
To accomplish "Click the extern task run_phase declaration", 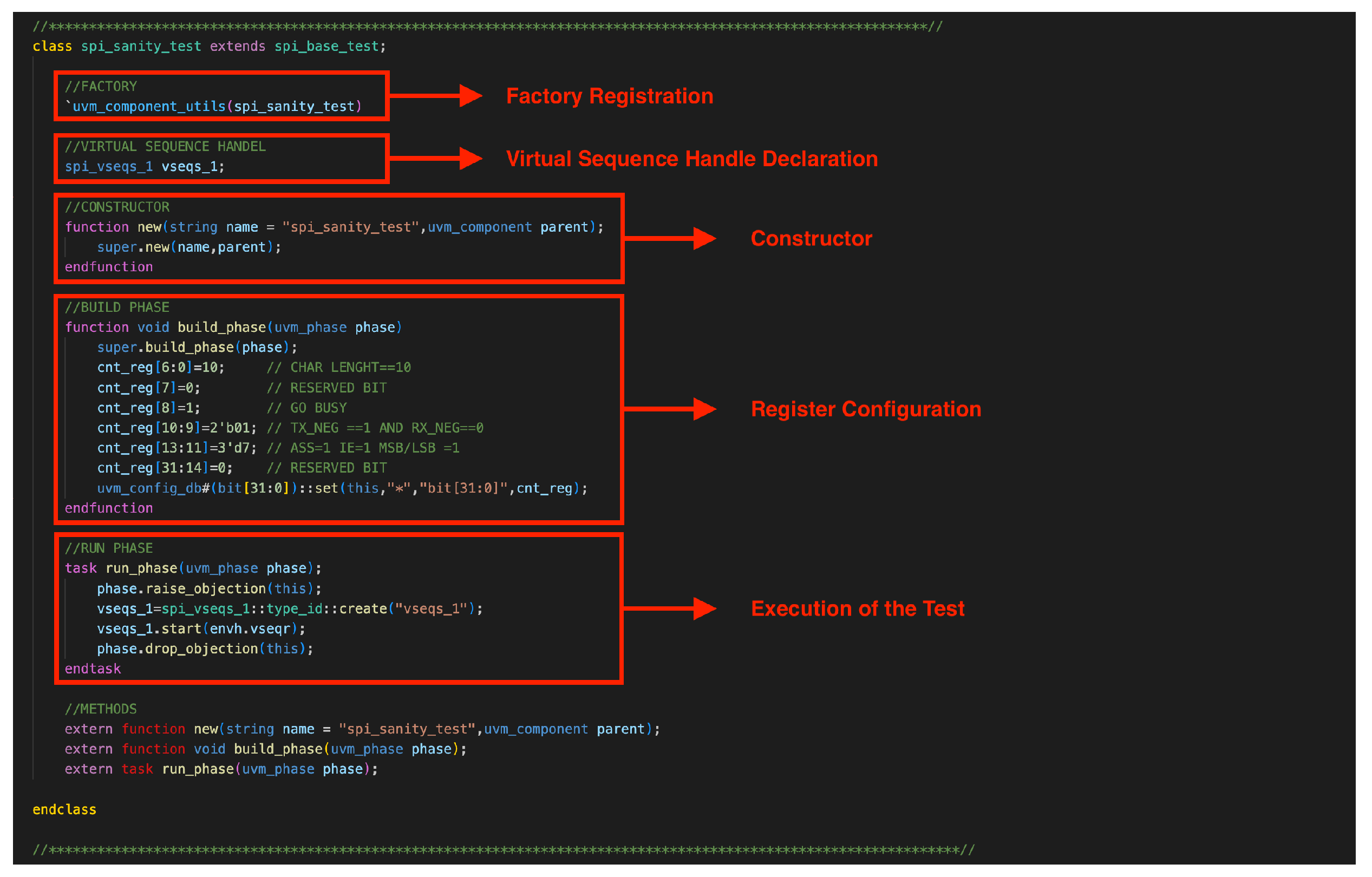I will click(x=221, y=769).
